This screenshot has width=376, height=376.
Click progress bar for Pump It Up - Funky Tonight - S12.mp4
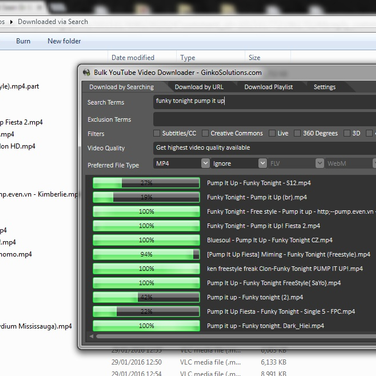[146, 183]
